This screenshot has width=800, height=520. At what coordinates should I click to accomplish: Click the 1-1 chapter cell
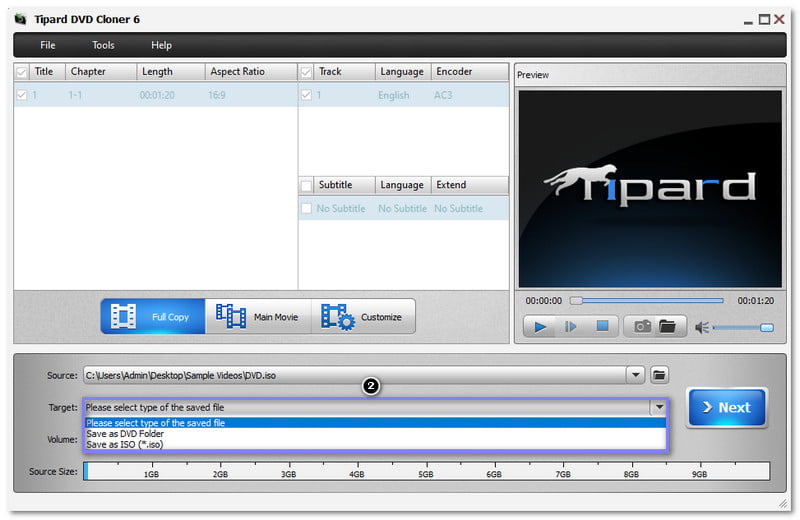coord(75,95)
